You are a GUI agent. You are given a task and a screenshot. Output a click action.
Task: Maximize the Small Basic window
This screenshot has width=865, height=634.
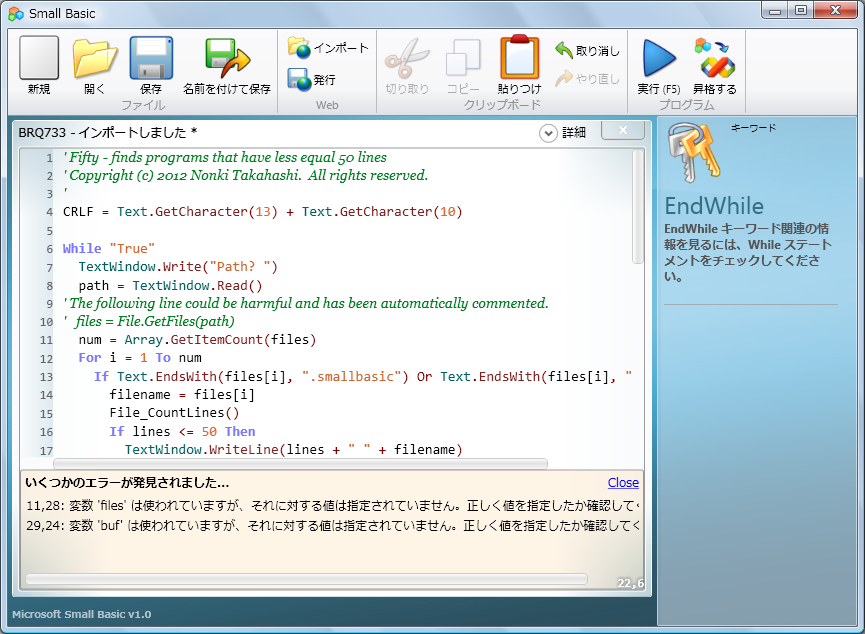click(800, 10)
